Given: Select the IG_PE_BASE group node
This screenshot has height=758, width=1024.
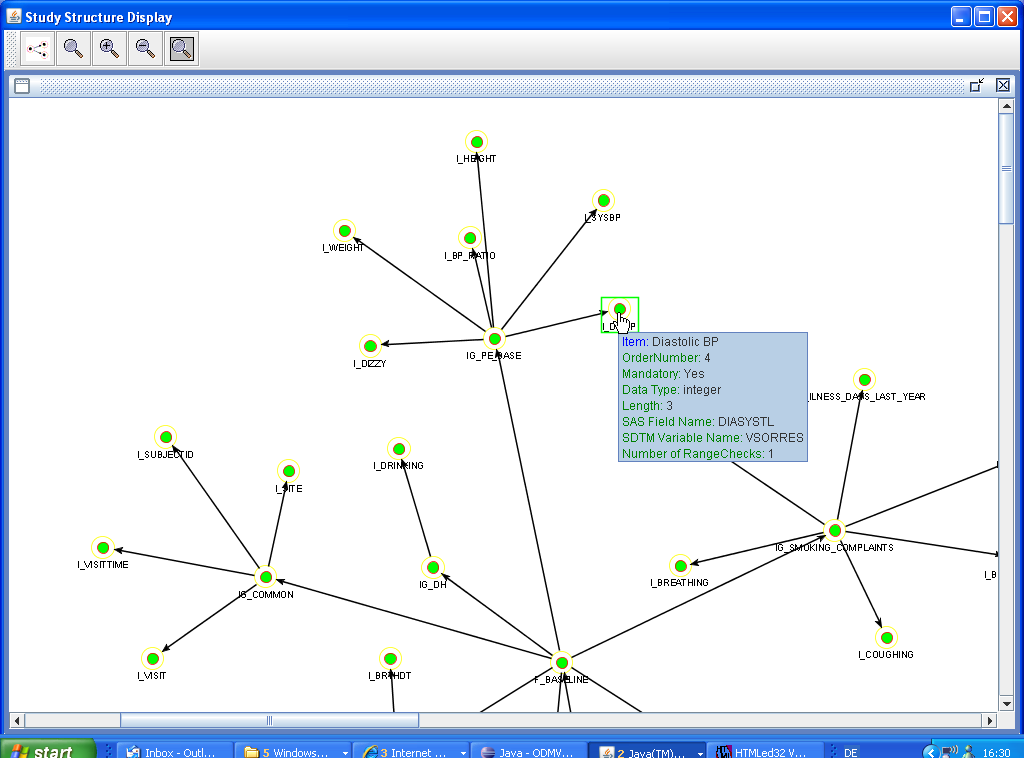Looking at the screenshot, I should (494, 338).
